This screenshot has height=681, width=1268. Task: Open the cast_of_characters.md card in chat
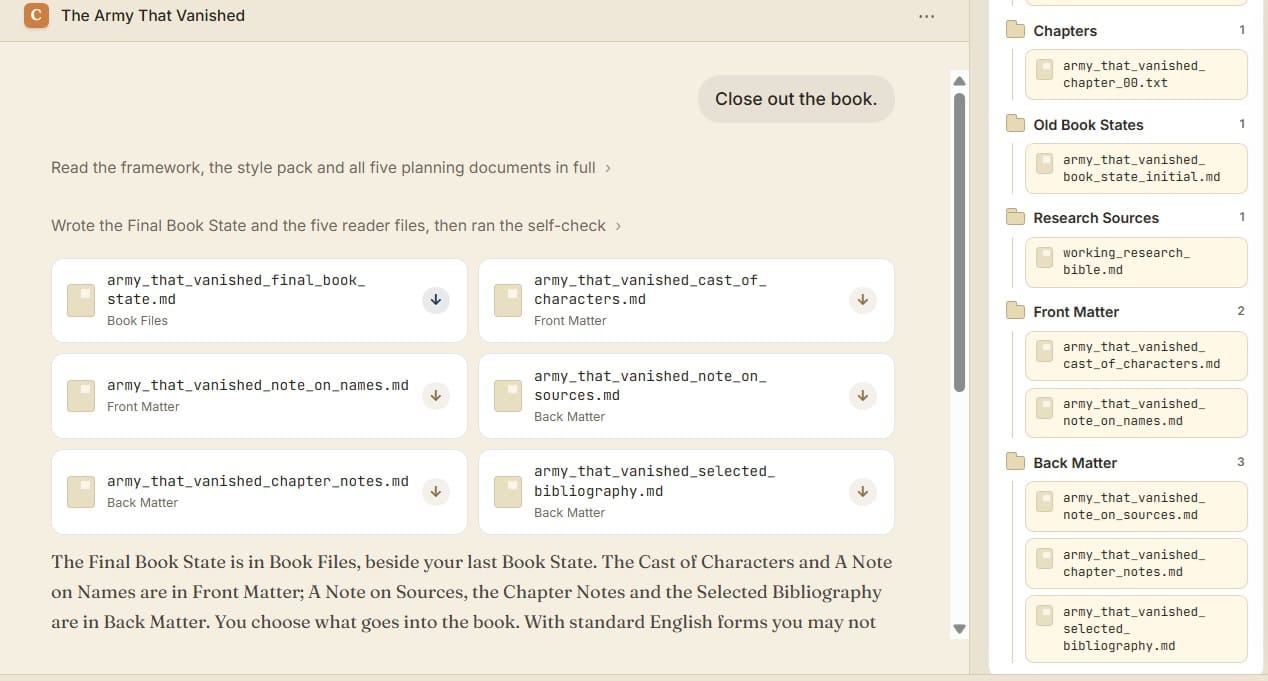point(686,300)
